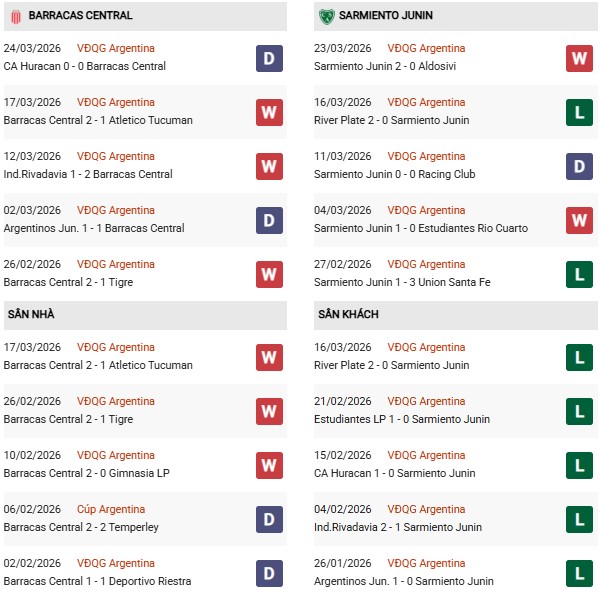Click the L badge for the Estudiantes LP match

tap(580, 411)
